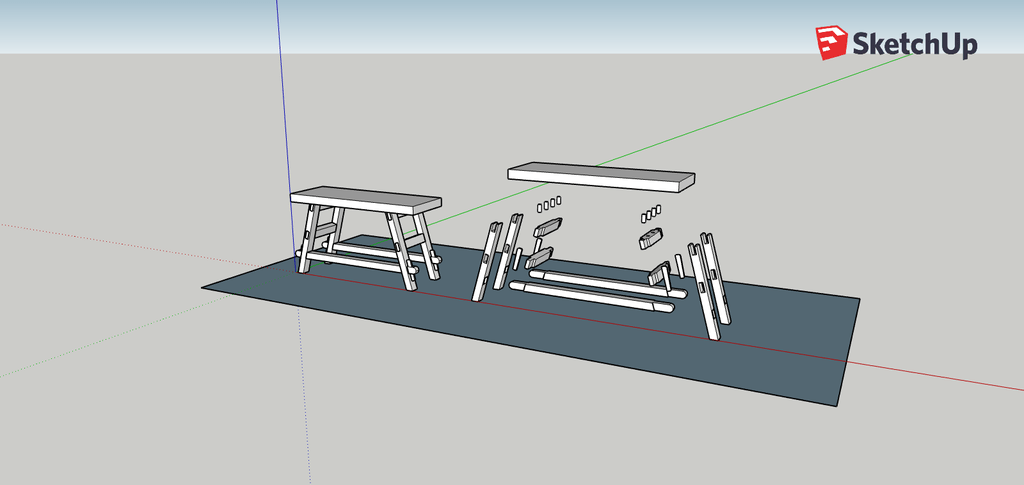This screenshot has height=485, width=1024.
Task: Pick the front long stretcher of exploded bench
Action: (591, 296)
